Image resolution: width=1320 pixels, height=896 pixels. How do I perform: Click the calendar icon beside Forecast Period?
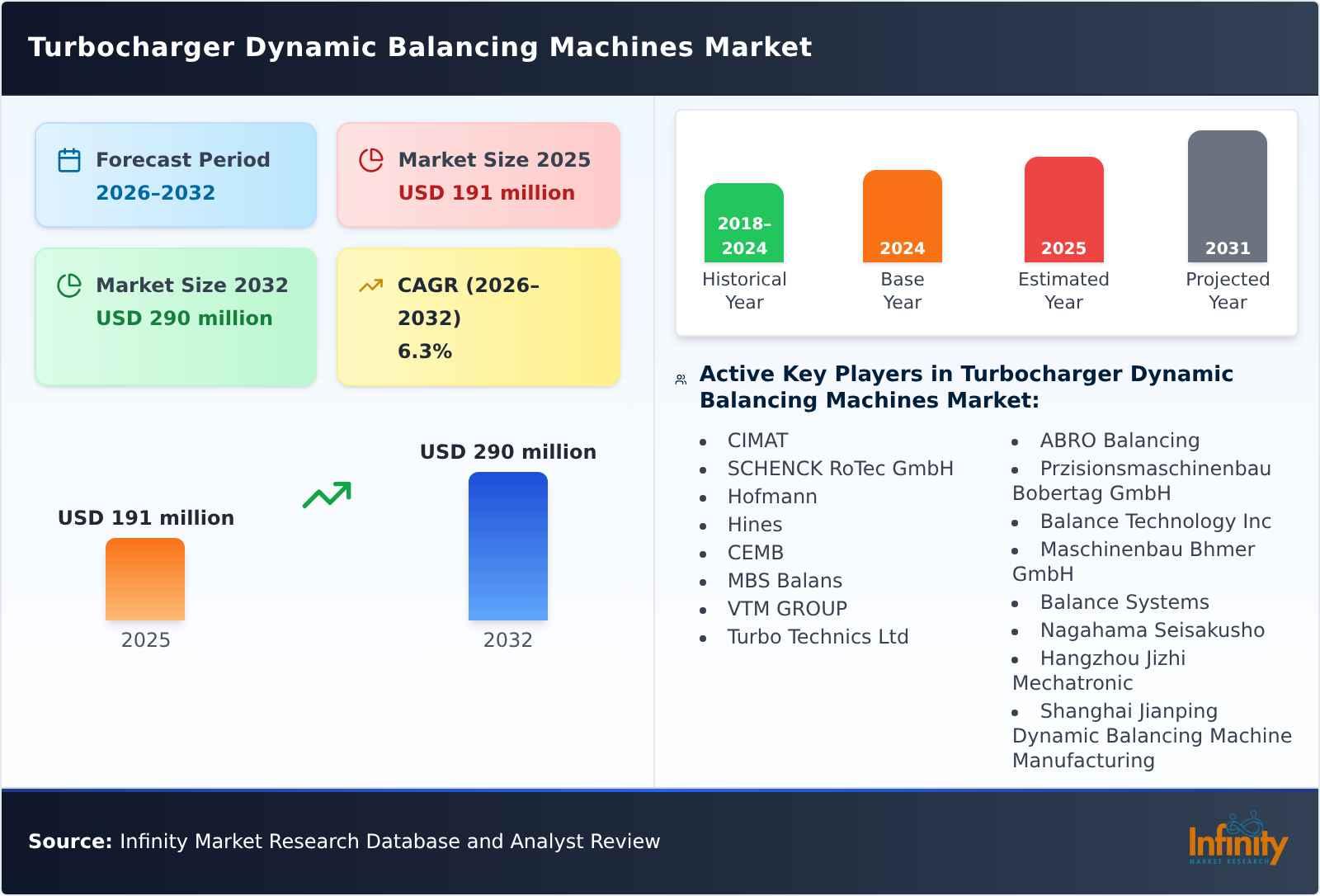69,158
